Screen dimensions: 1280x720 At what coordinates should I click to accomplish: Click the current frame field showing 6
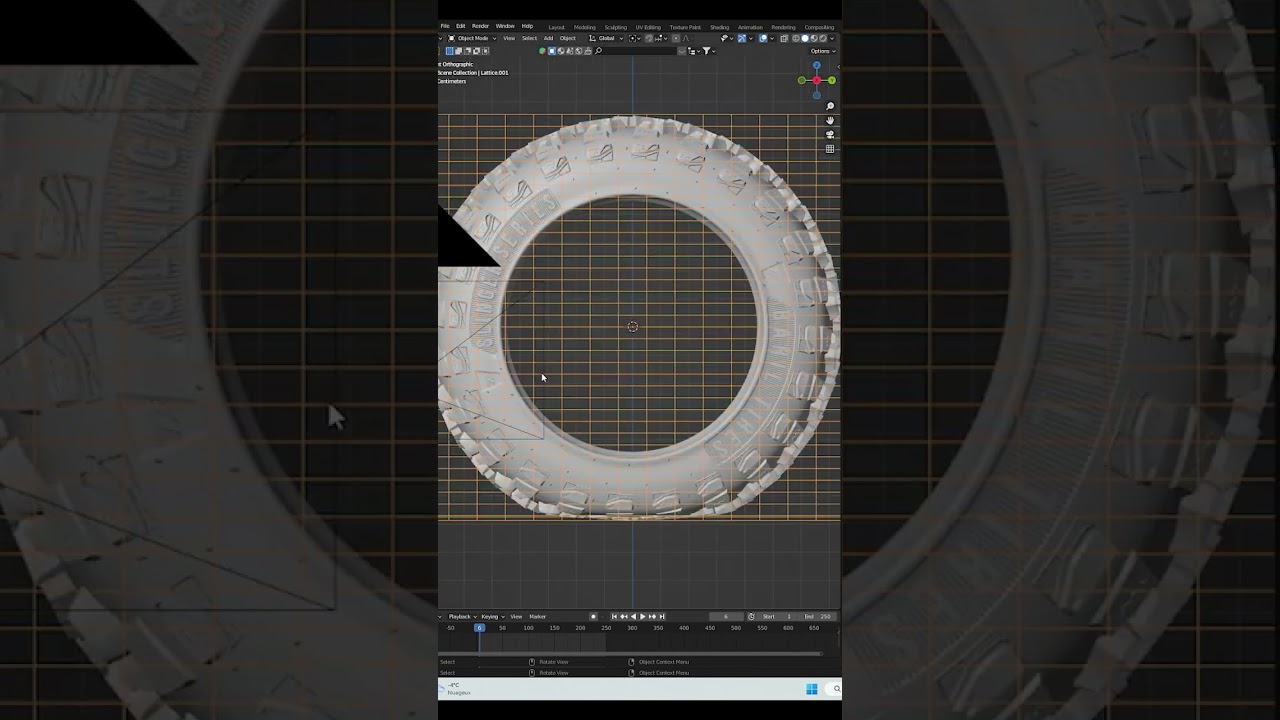click(726, 616)
